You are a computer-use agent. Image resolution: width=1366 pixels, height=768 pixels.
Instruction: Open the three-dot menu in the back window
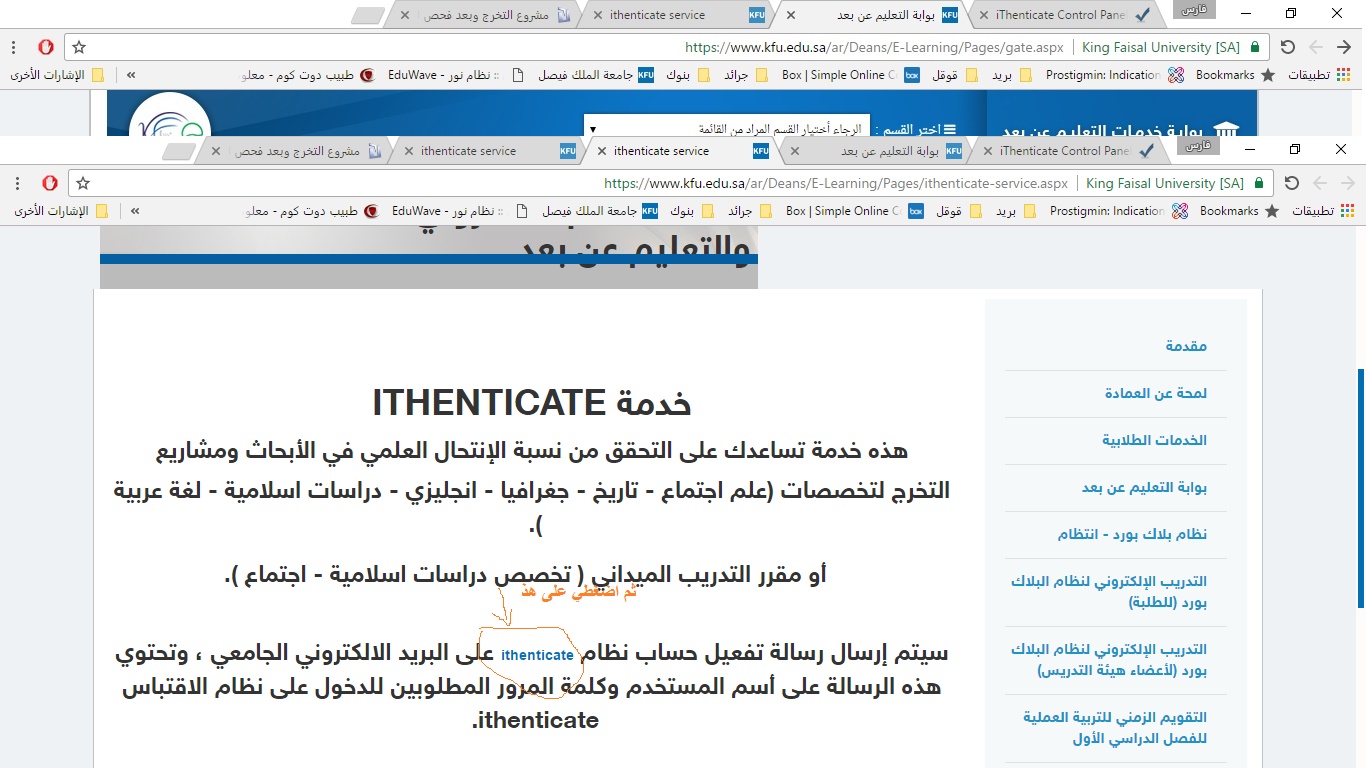click(x=14, y=47)
